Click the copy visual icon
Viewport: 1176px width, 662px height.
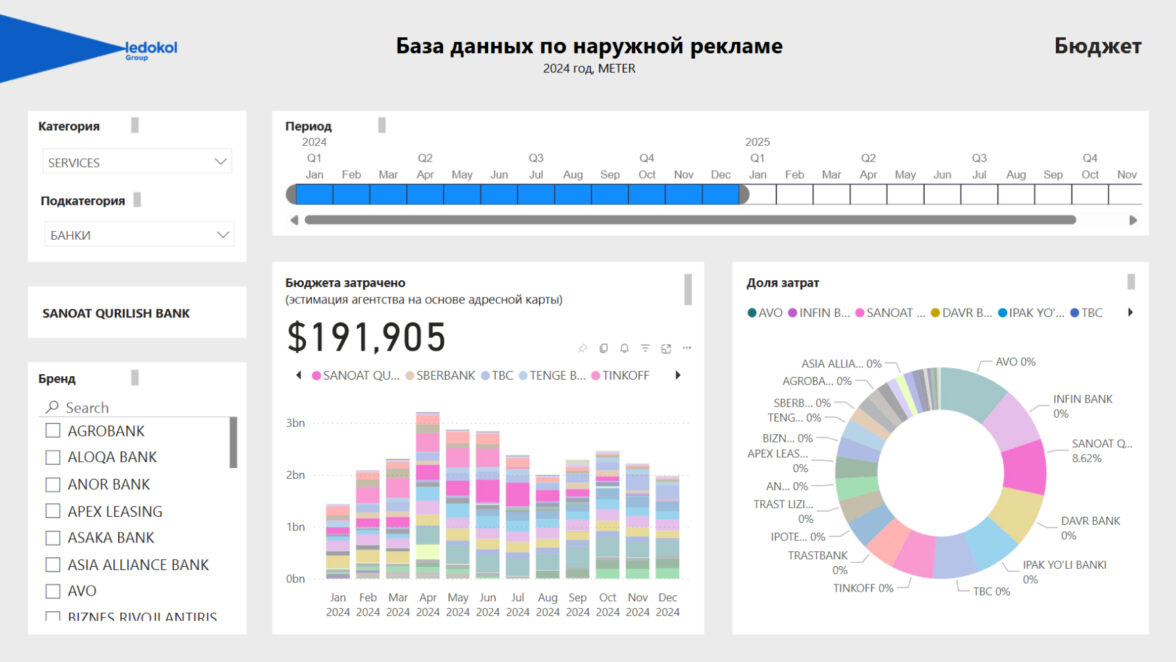pyautogui.click(x=603, y=348)
